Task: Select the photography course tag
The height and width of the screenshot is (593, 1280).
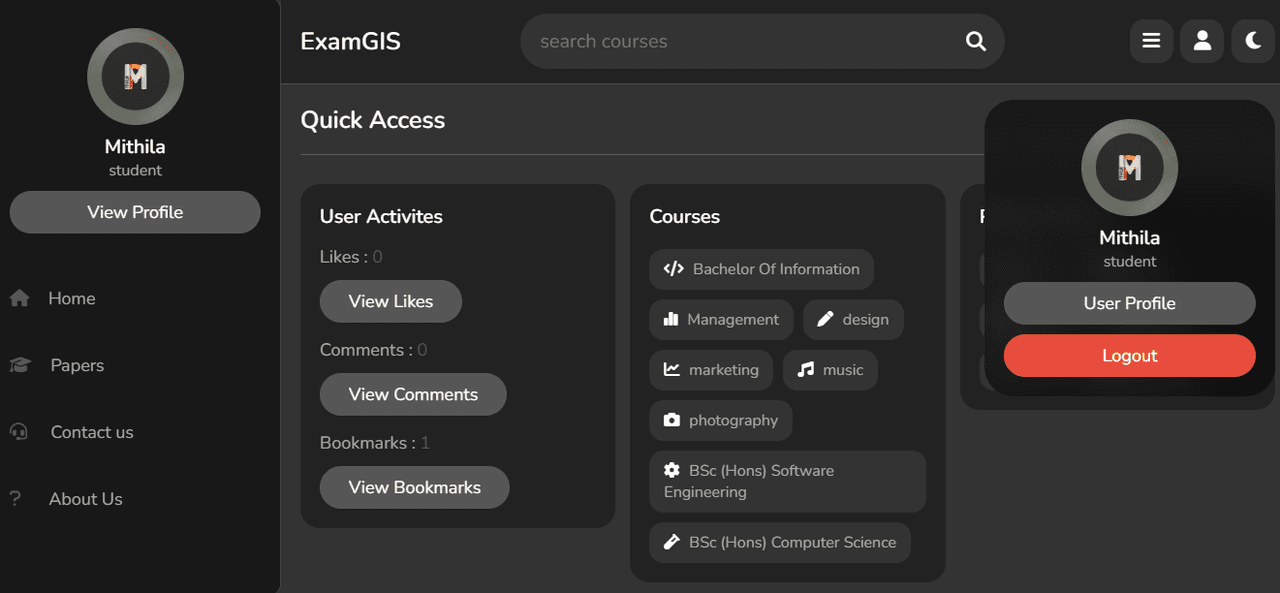Action: coord(721,420)
